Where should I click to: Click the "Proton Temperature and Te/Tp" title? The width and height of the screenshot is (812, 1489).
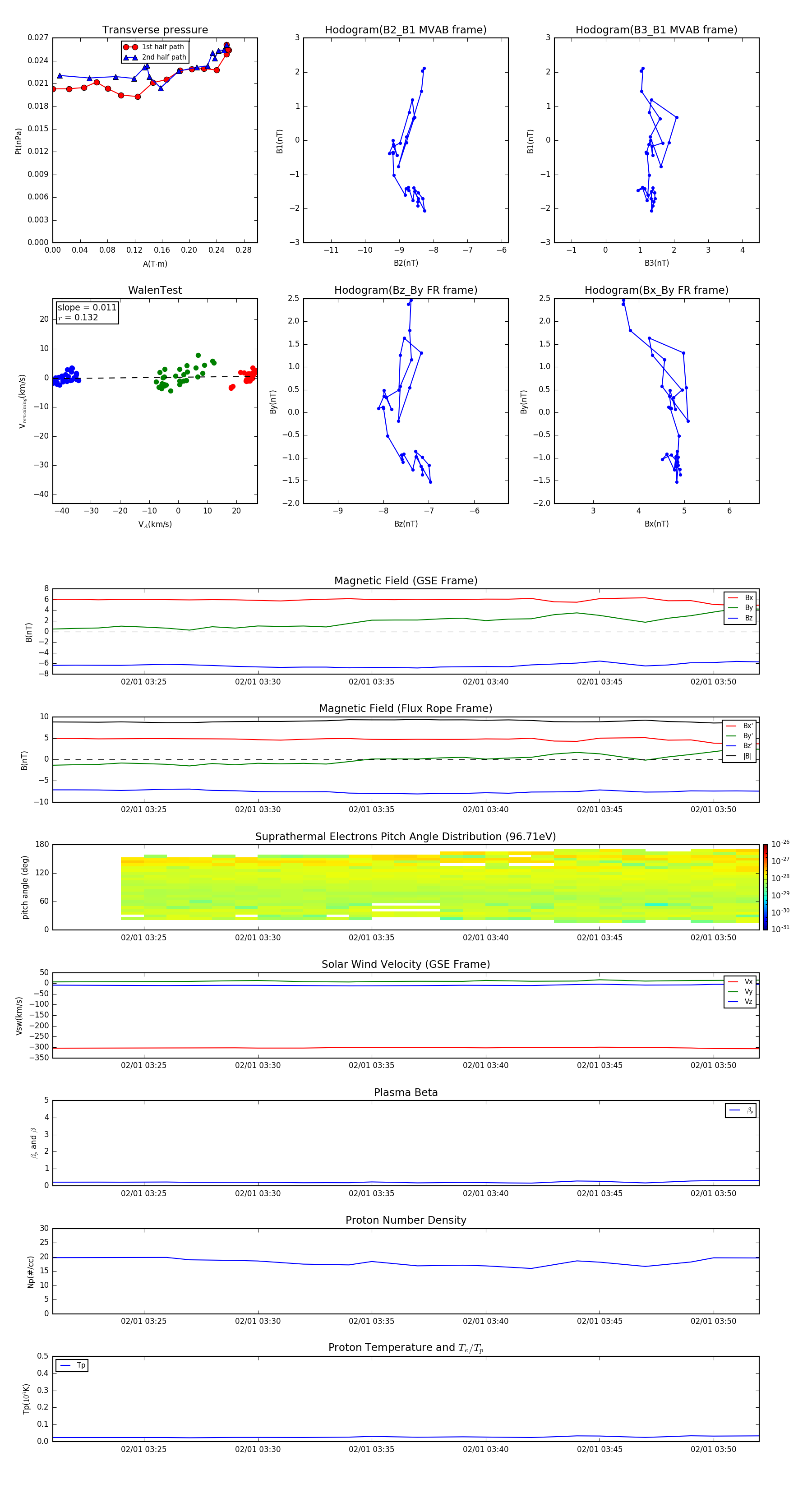[406, 1348]
